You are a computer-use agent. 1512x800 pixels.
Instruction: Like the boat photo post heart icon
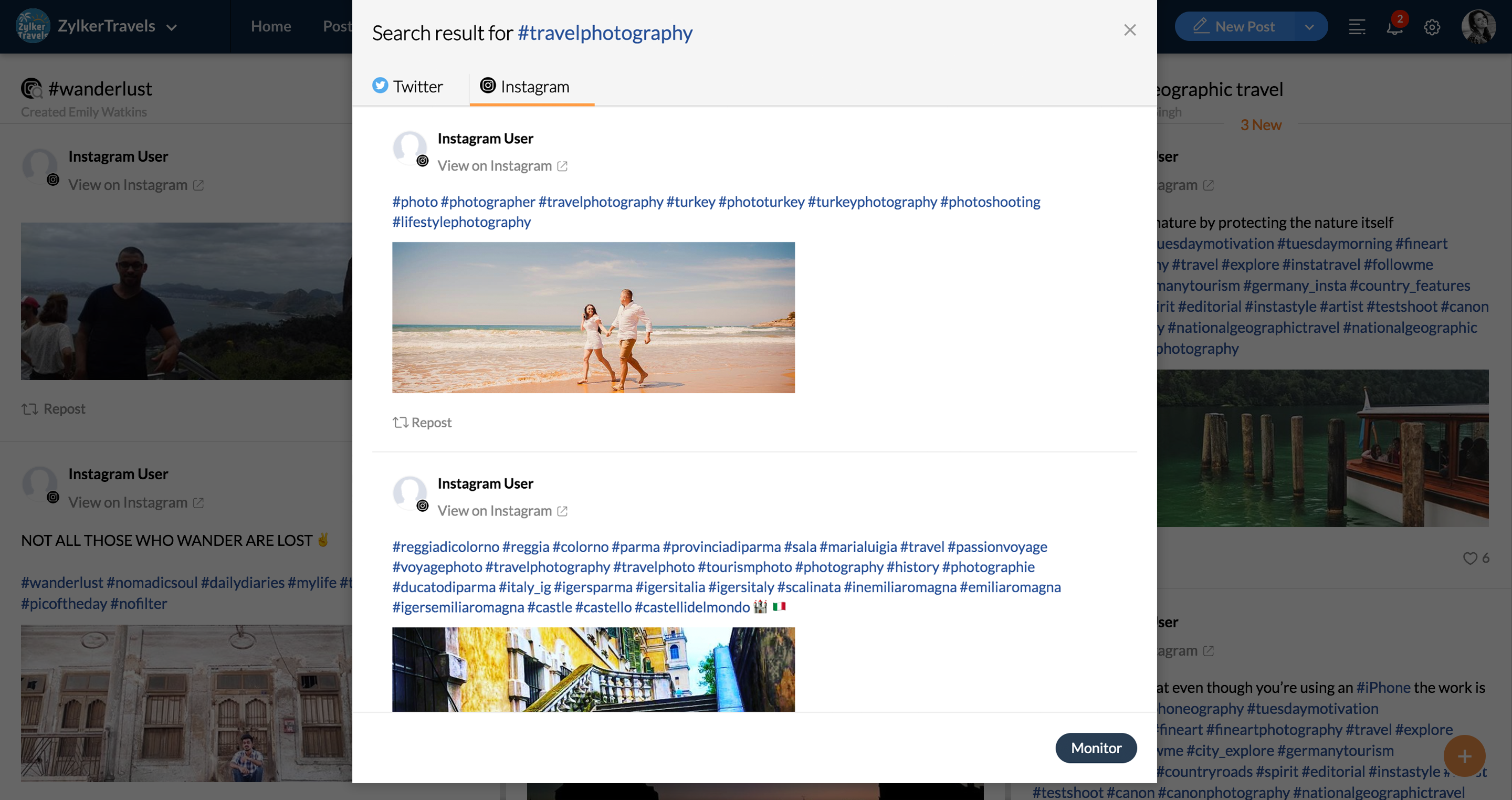click(x=1469, y=558)
